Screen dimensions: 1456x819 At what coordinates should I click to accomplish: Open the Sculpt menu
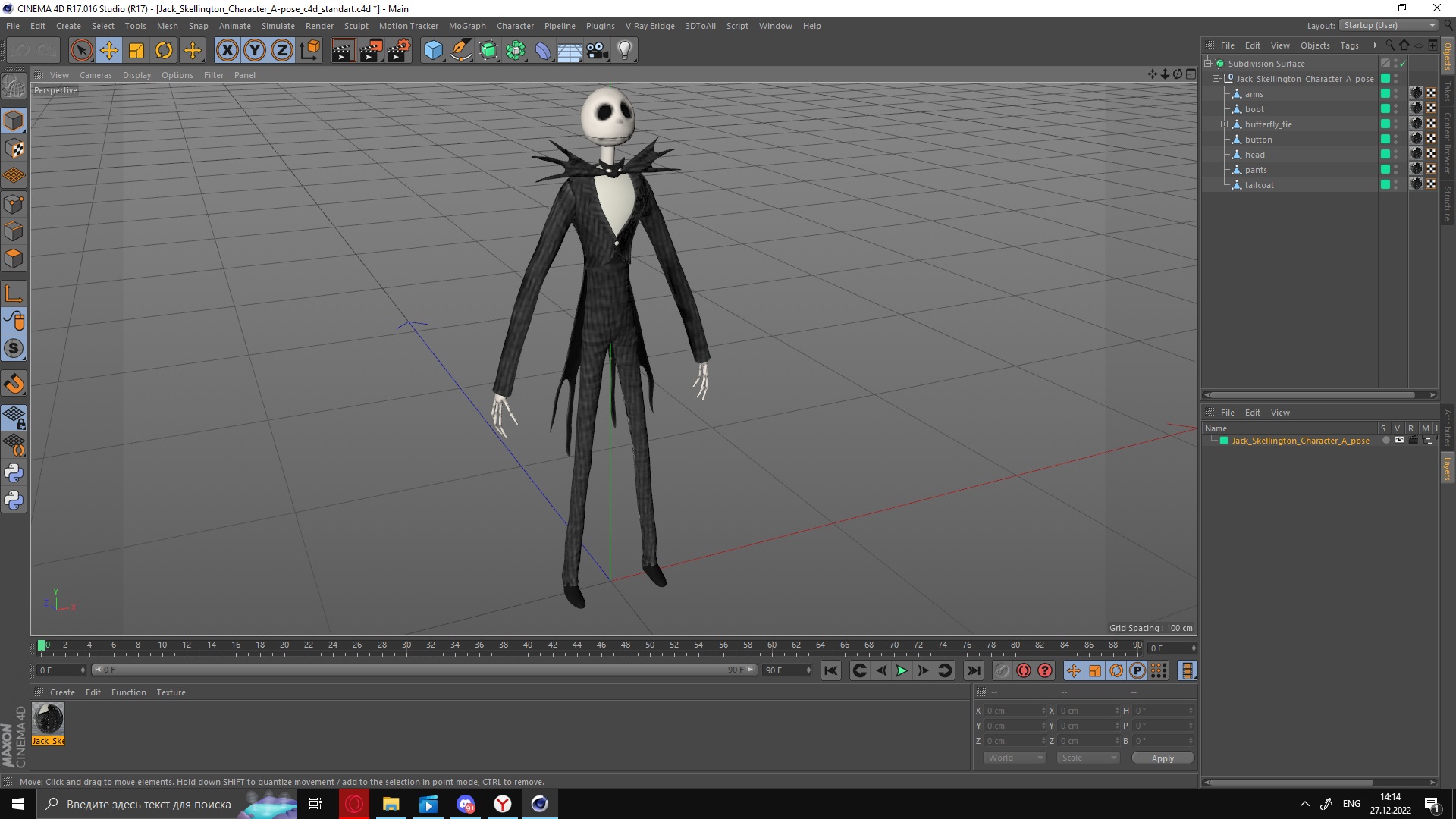coord(356,26)
